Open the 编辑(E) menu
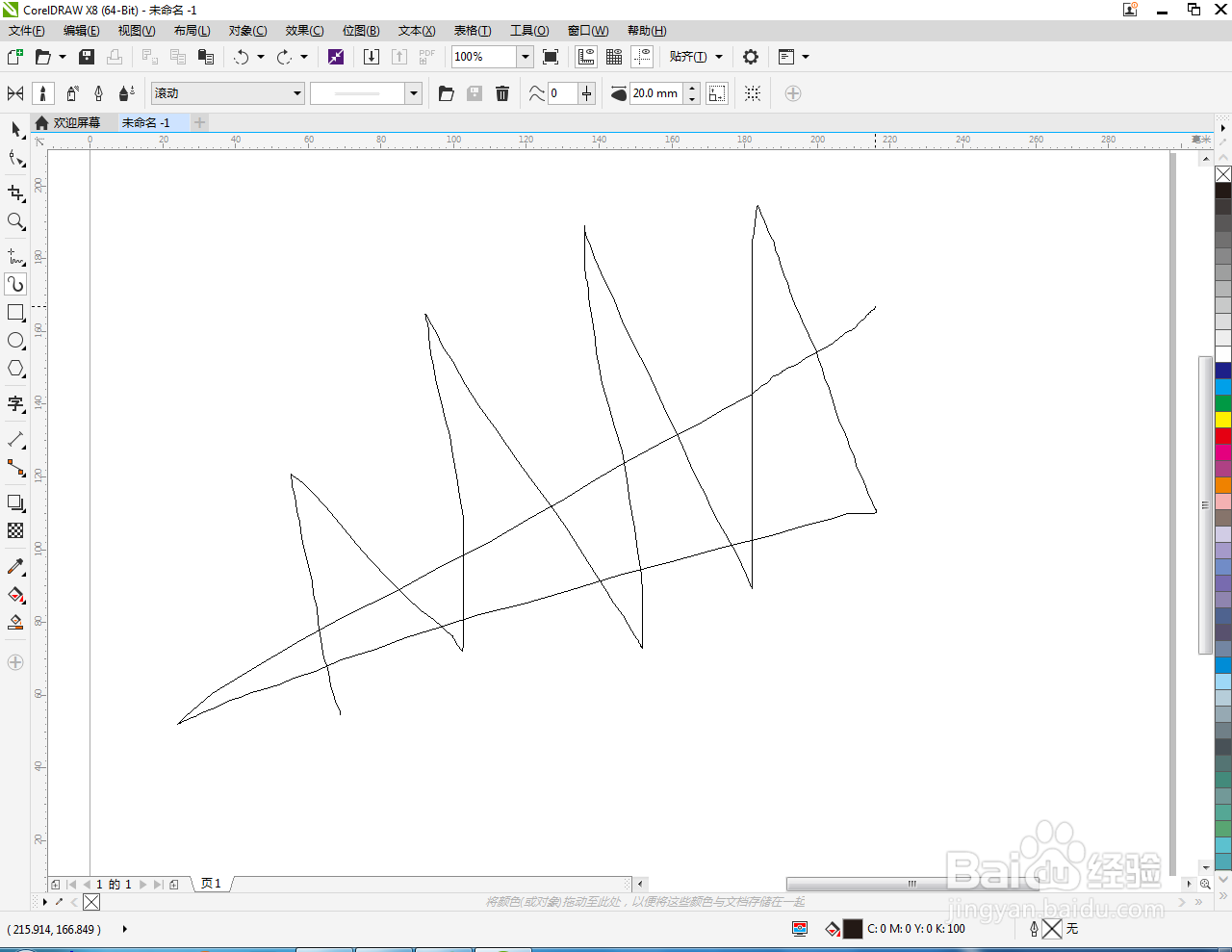This screenshot has width=1232, height=952. click(82, 31)
